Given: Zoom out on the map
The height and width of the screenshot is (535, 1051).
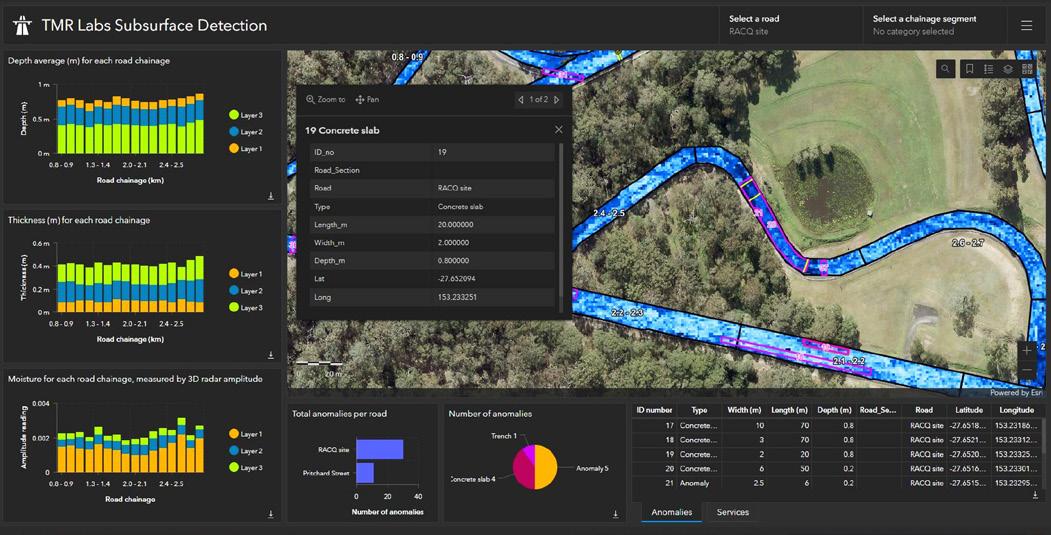Looking at the screenshot, I should click(x=1027, y=370).
